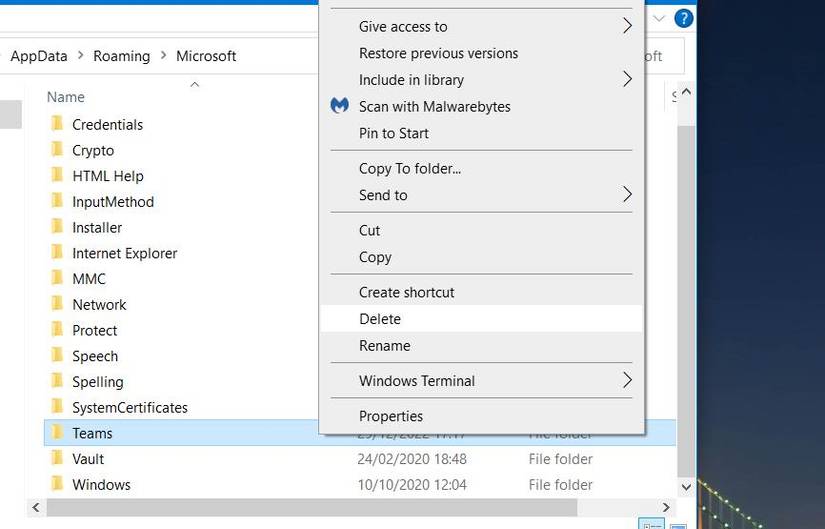Select Copy from context menu
The image size is (825, 529).
pos(481,257)
